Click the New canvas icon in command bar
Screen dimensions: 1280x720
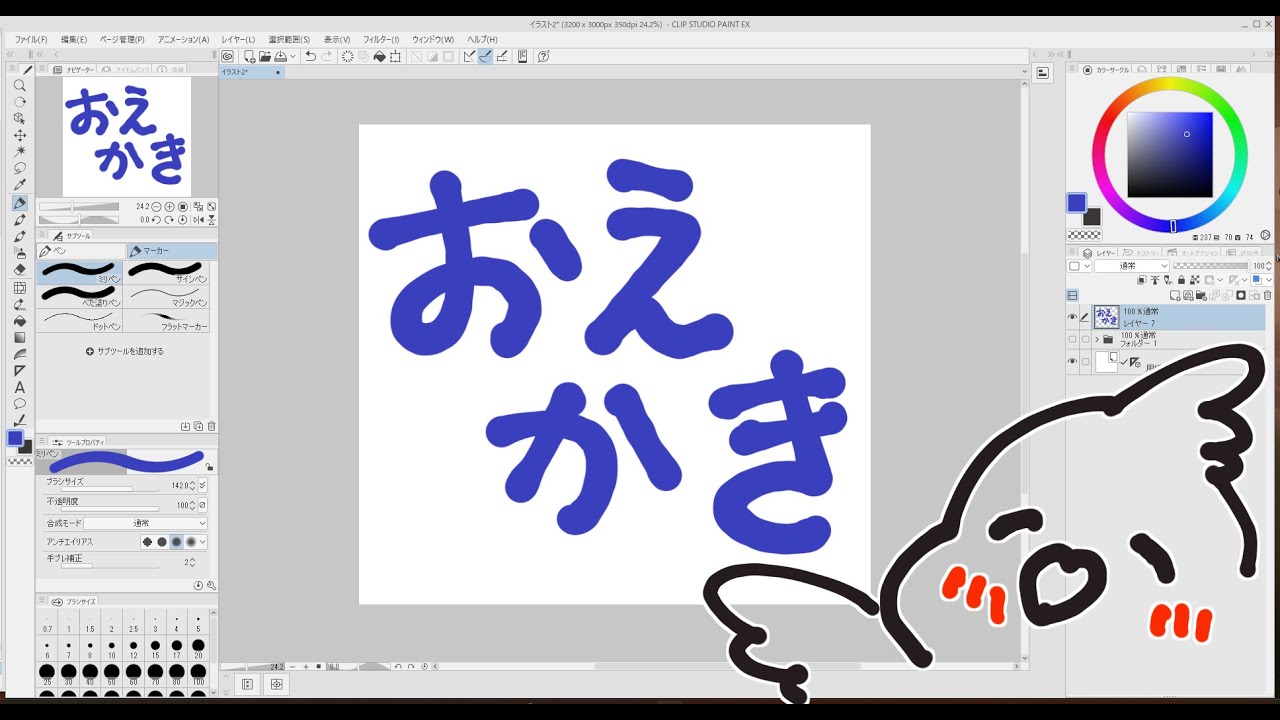click(x=250, y=57)
